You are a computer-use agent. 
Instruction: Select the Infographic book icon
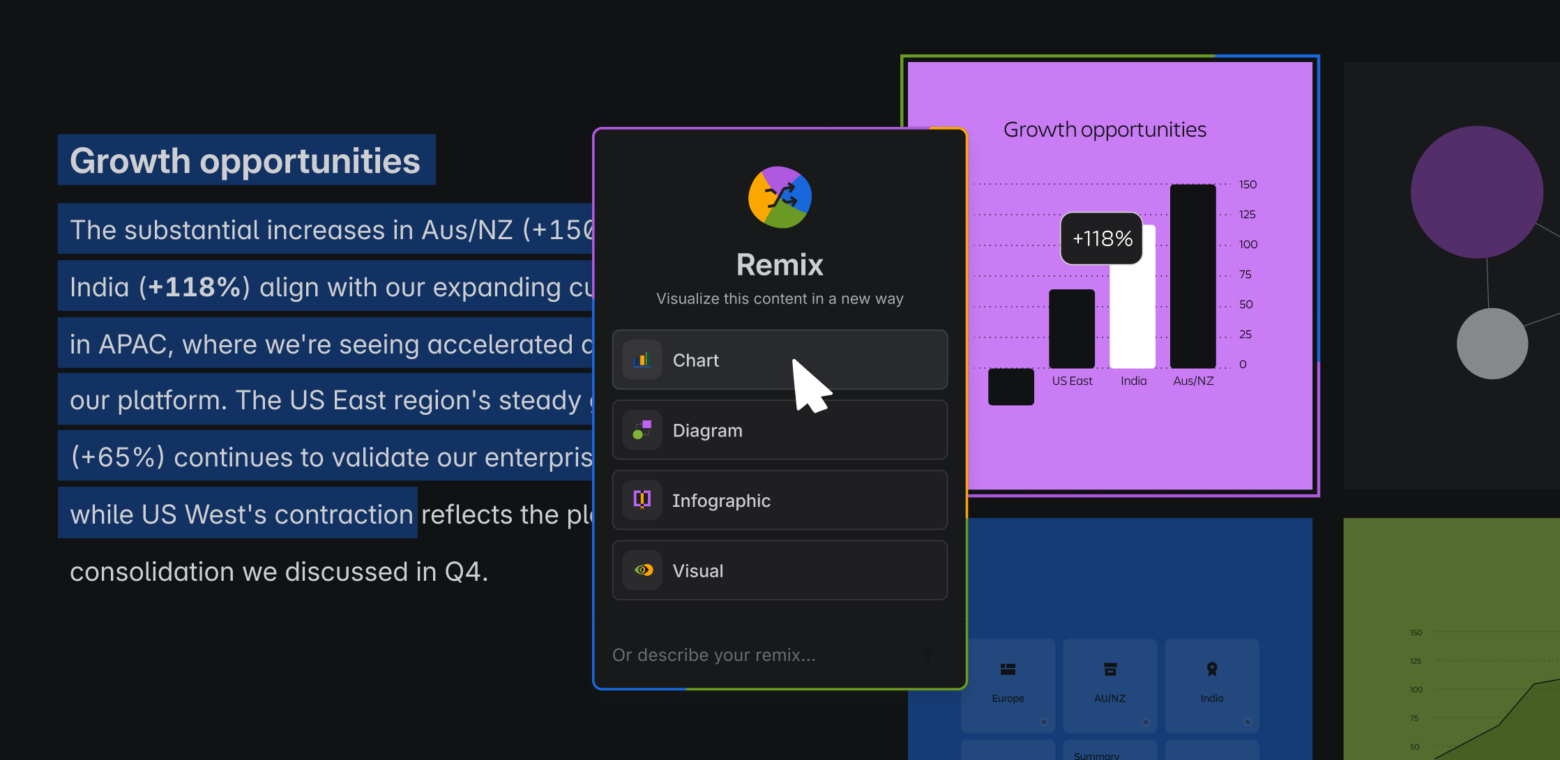coord(642,500)
